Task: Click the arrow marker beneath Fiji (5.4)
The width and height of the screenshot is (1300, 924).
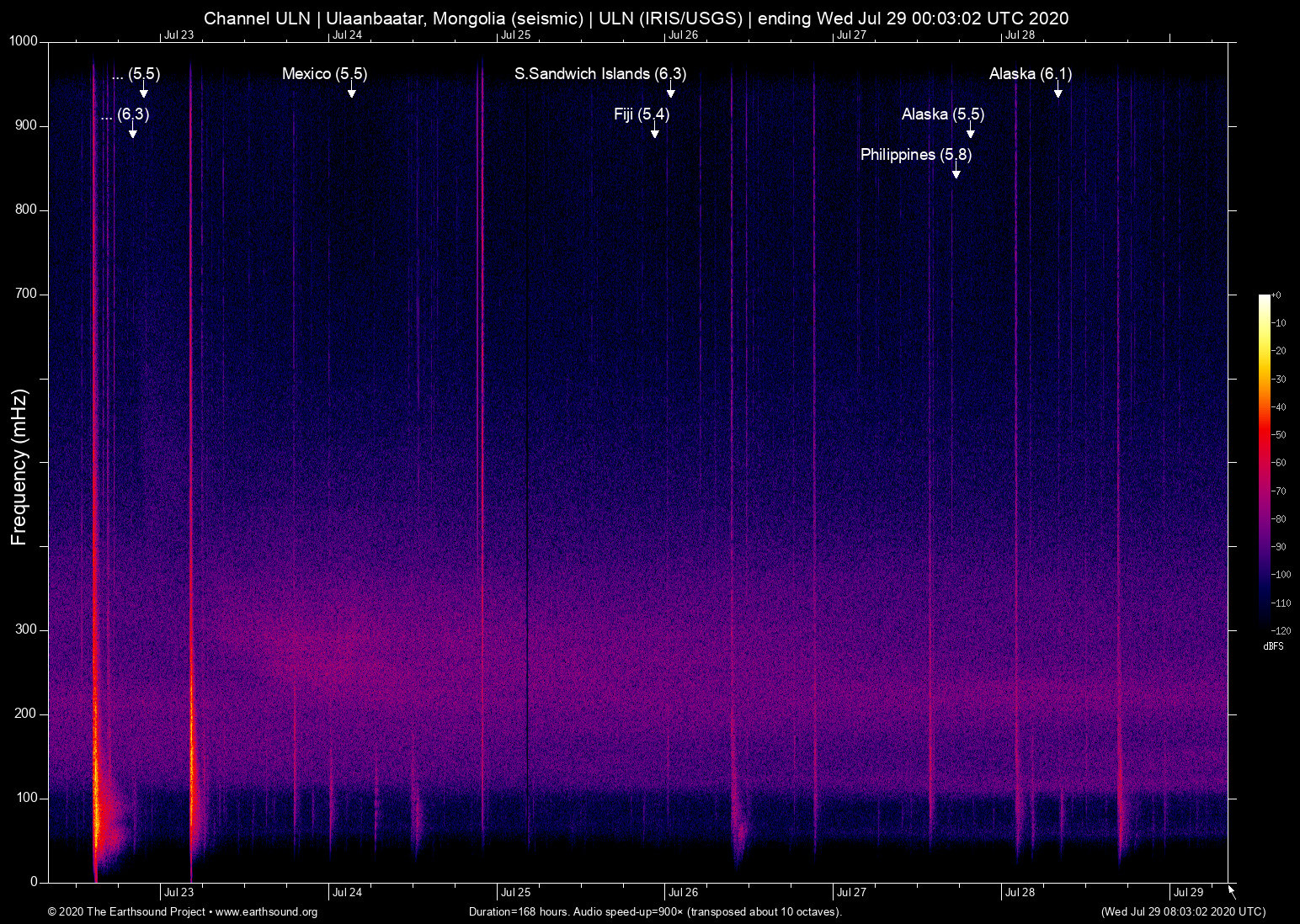Action: tap(654, 132)
